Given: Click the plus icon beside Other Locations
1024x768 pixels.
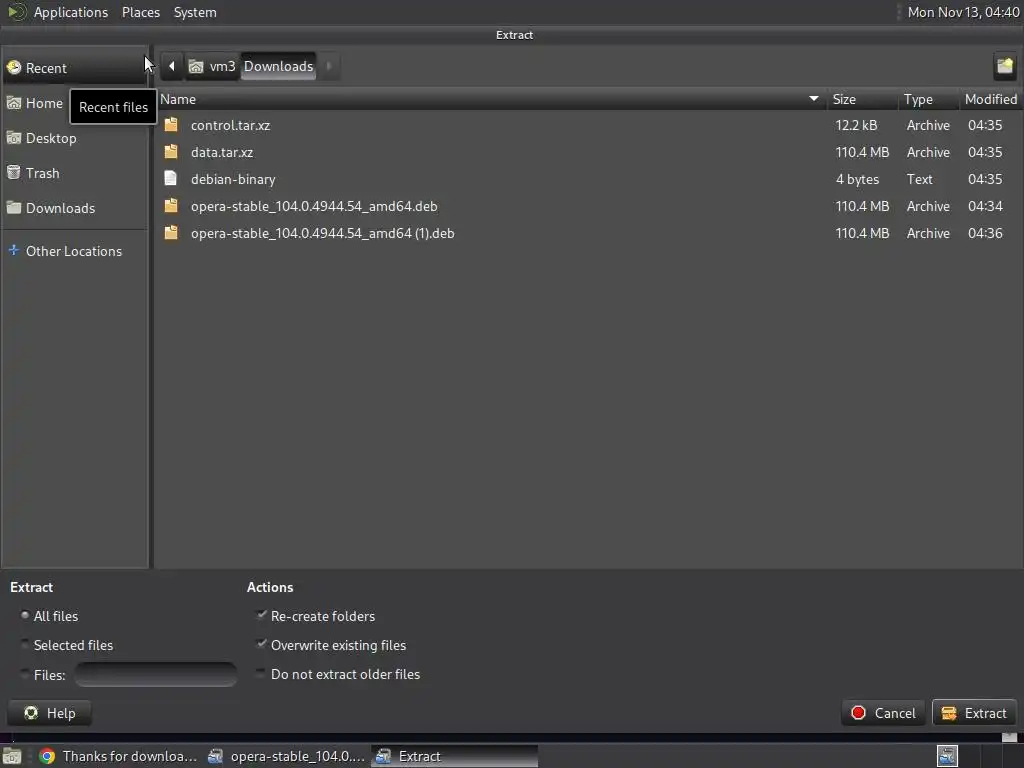Looking at the screenshot, I should tap(14, 250).
